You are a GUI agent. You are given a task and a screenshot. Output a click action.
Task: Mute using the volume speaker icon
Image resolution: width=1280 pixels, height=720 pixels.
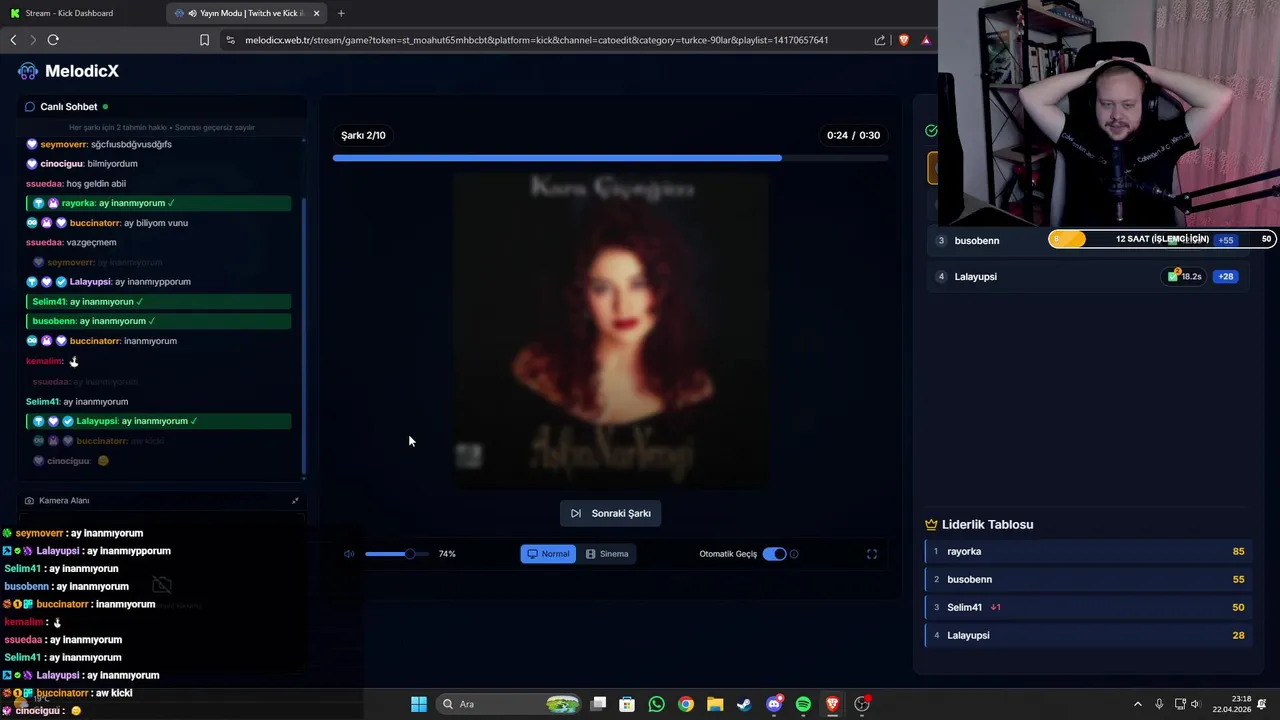click(349, 554)
